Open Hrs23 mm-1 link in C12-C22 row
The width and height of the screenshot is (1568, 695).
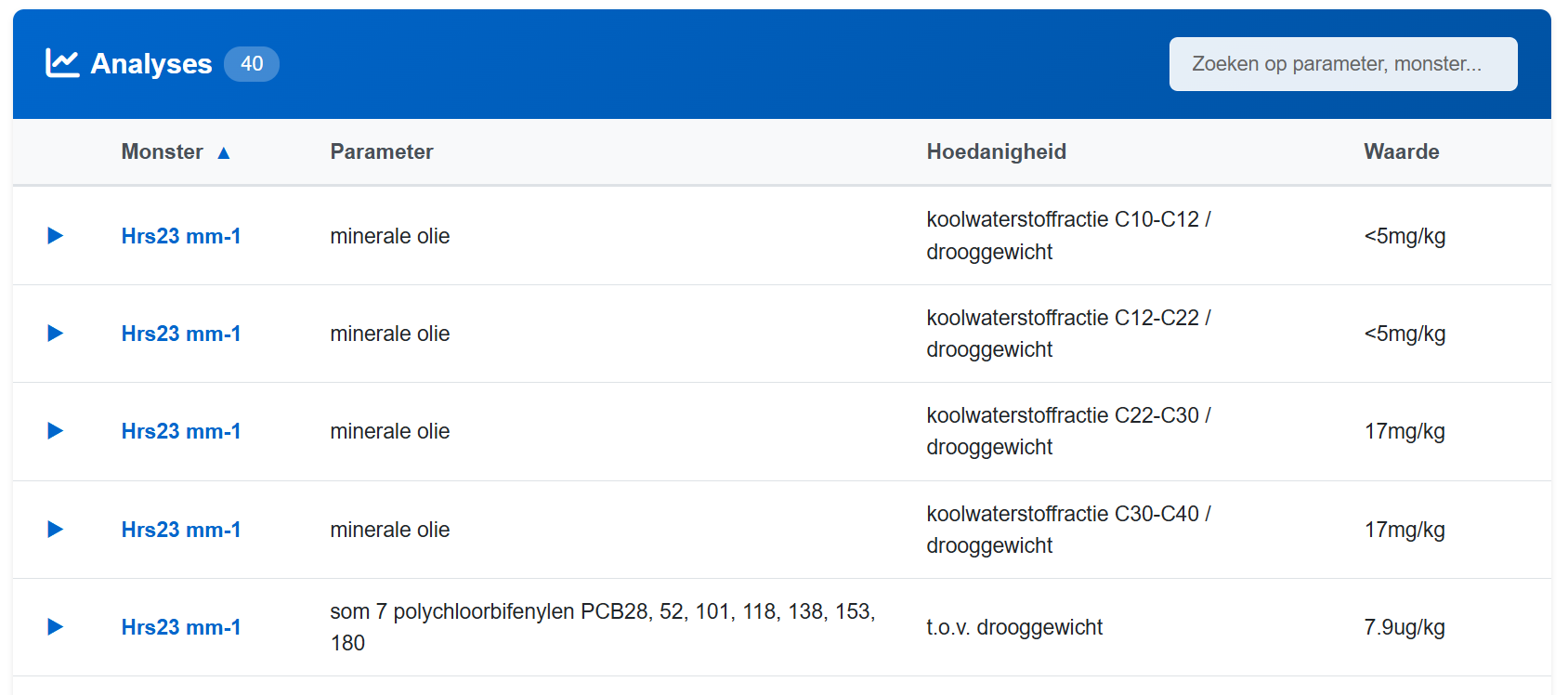(x=181, y=334)
